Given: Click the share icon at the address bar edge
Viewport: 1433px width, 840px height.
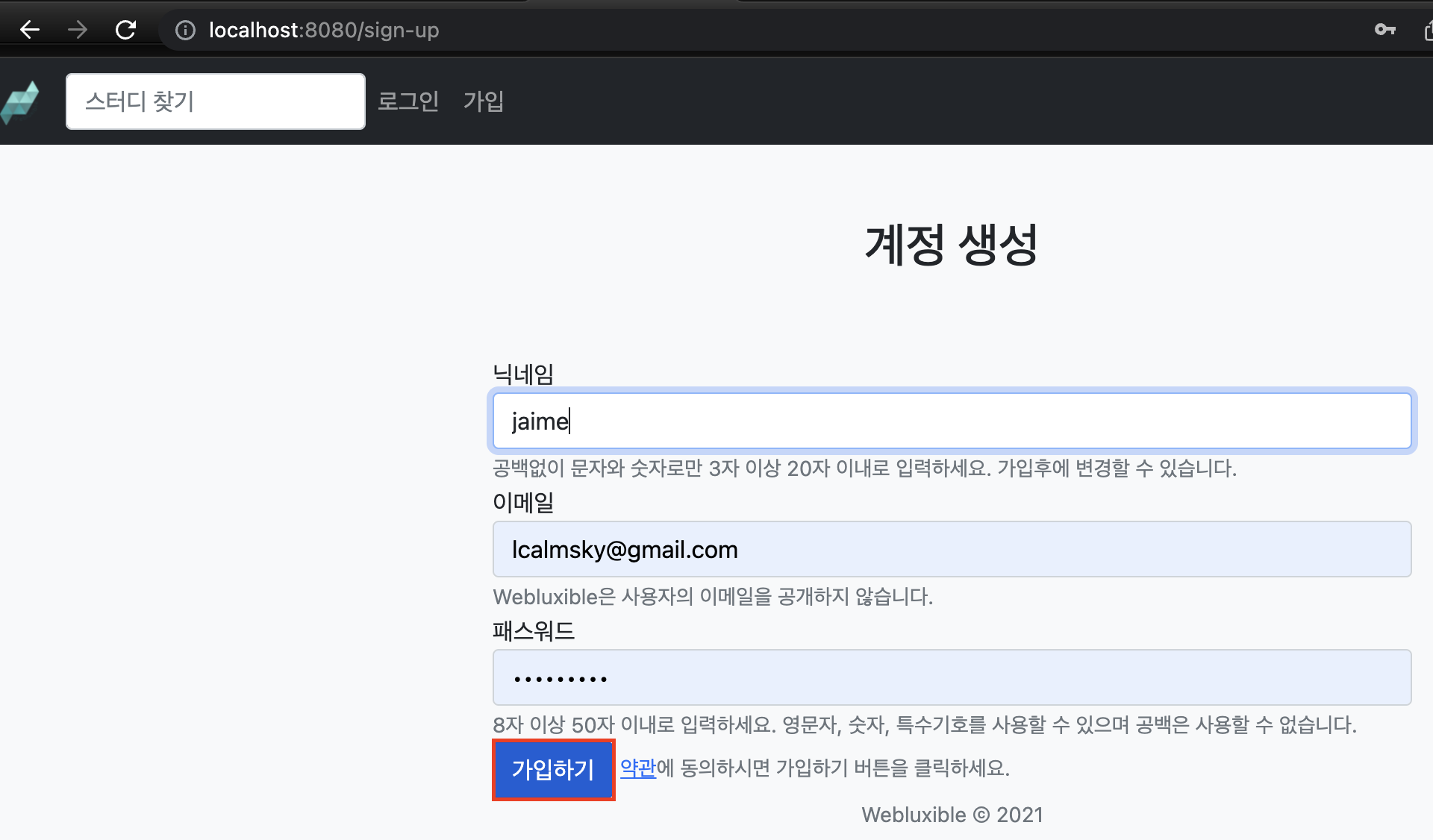Looking at the screenshot, I should [x=1427, y=31].
